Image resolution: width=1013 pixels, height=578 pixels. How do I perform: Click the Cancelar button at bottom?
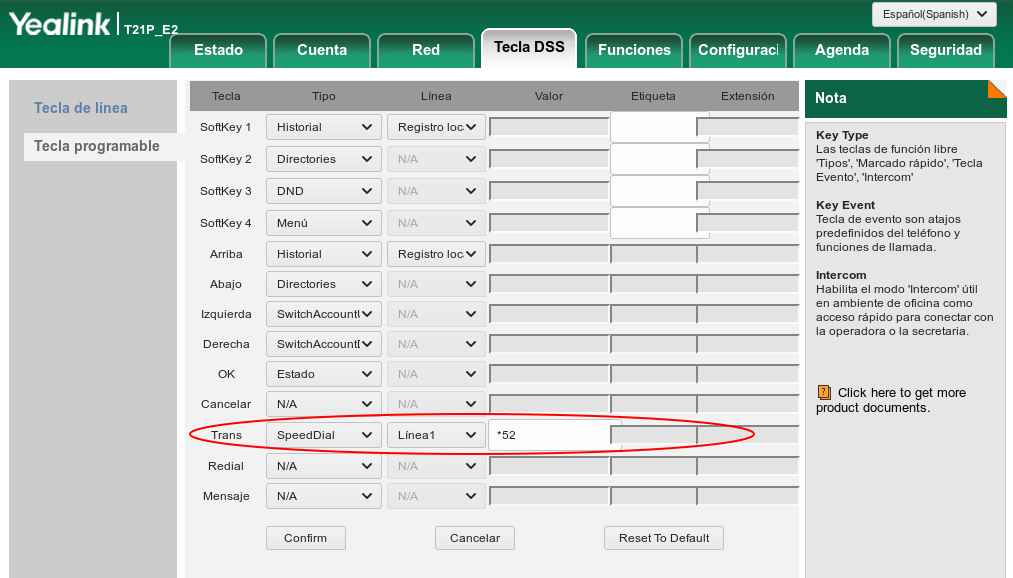[474, 538]
